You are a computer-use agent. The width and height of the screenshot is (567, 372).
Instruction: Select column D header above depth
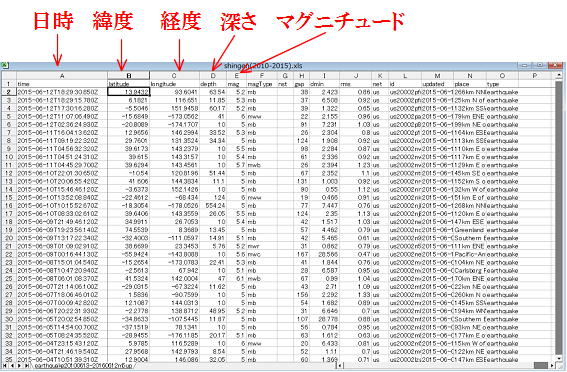(x=213, y=76)
